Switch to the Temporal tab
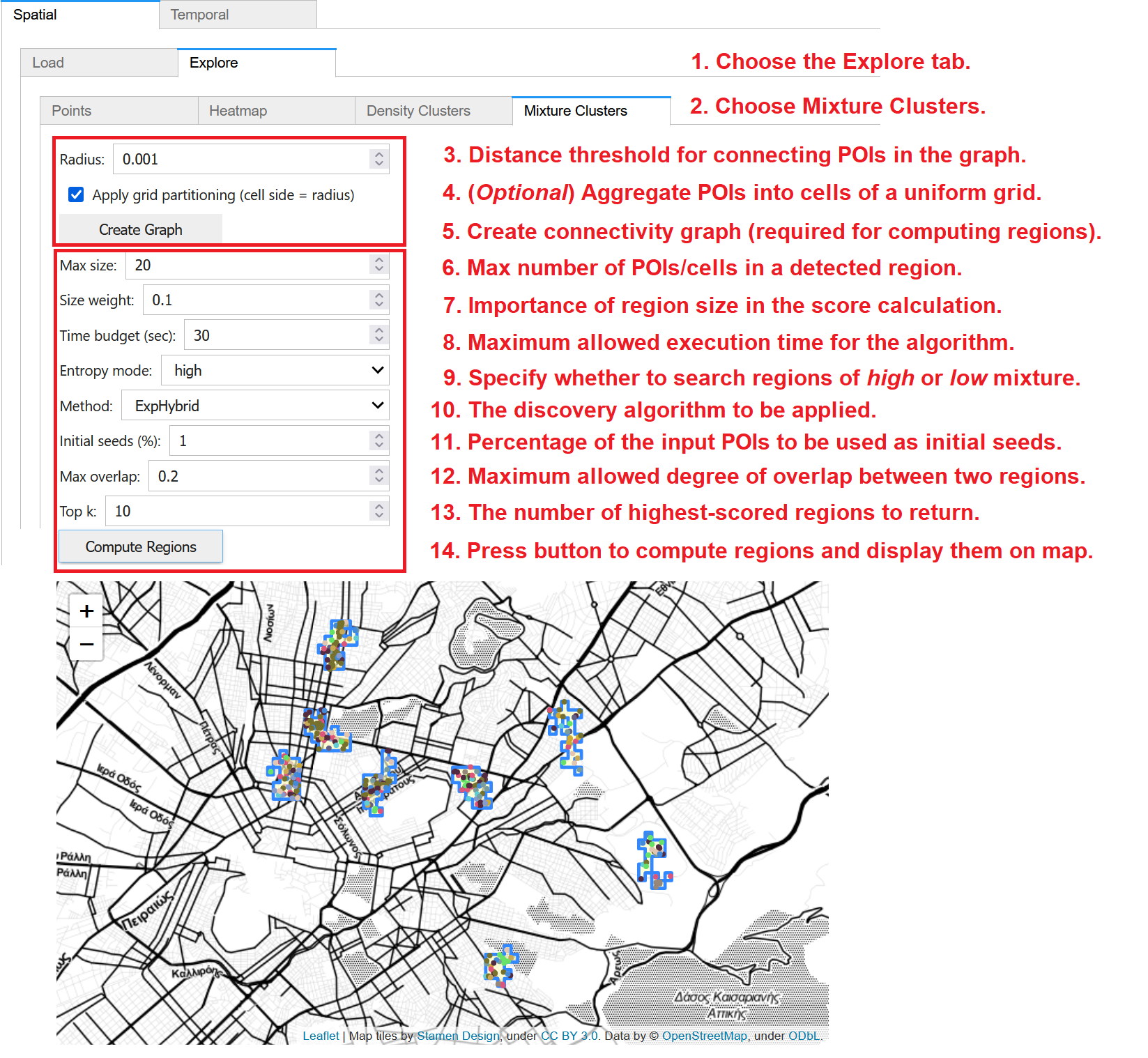This screenshot has height=1058, width=1148. pos(238,15)
